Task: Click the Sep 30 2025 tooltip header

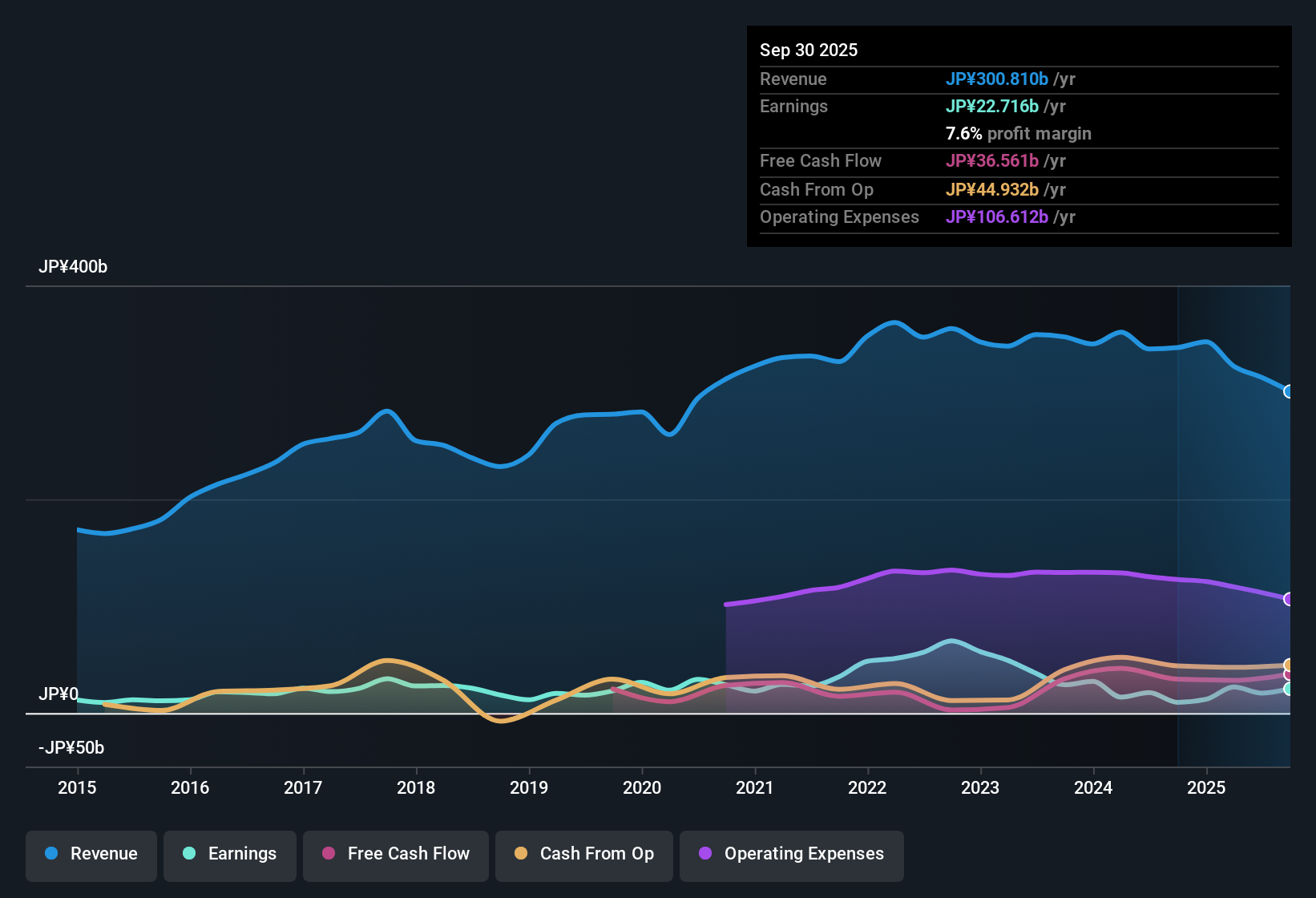Action: pyautogui.click(x=809, y=50)
